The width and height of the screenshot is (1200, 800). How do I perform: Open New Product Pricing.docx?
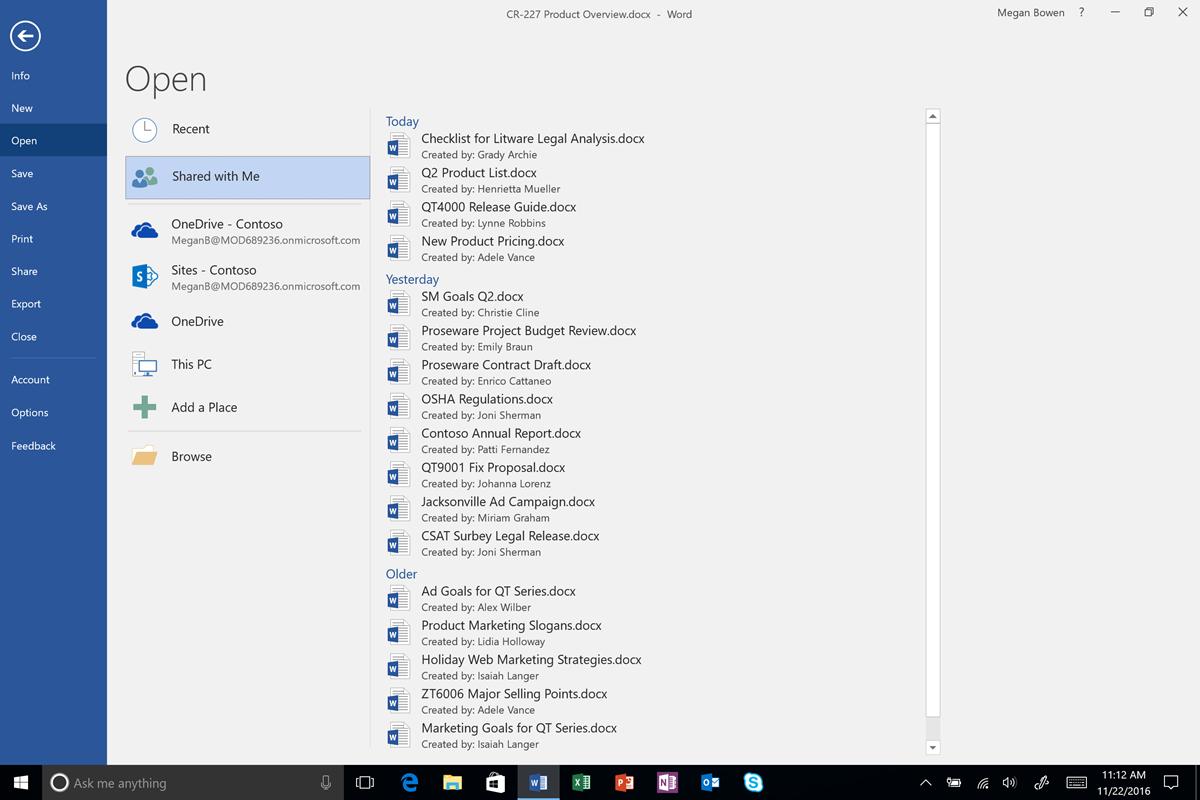(x=493, y=241)
